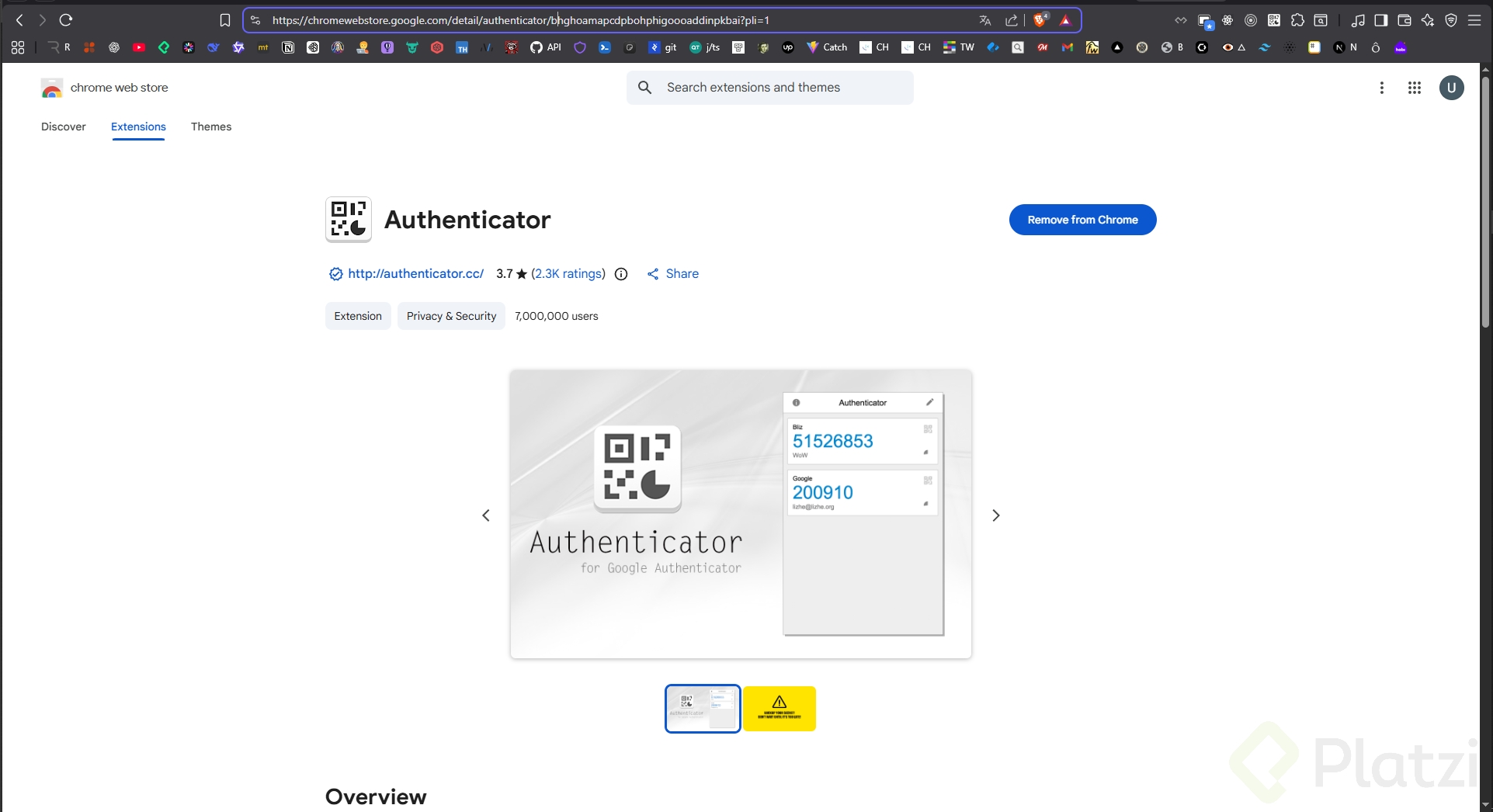Click the address bar URL
The width and height of the screenshot is (1493, 812).
520,20
